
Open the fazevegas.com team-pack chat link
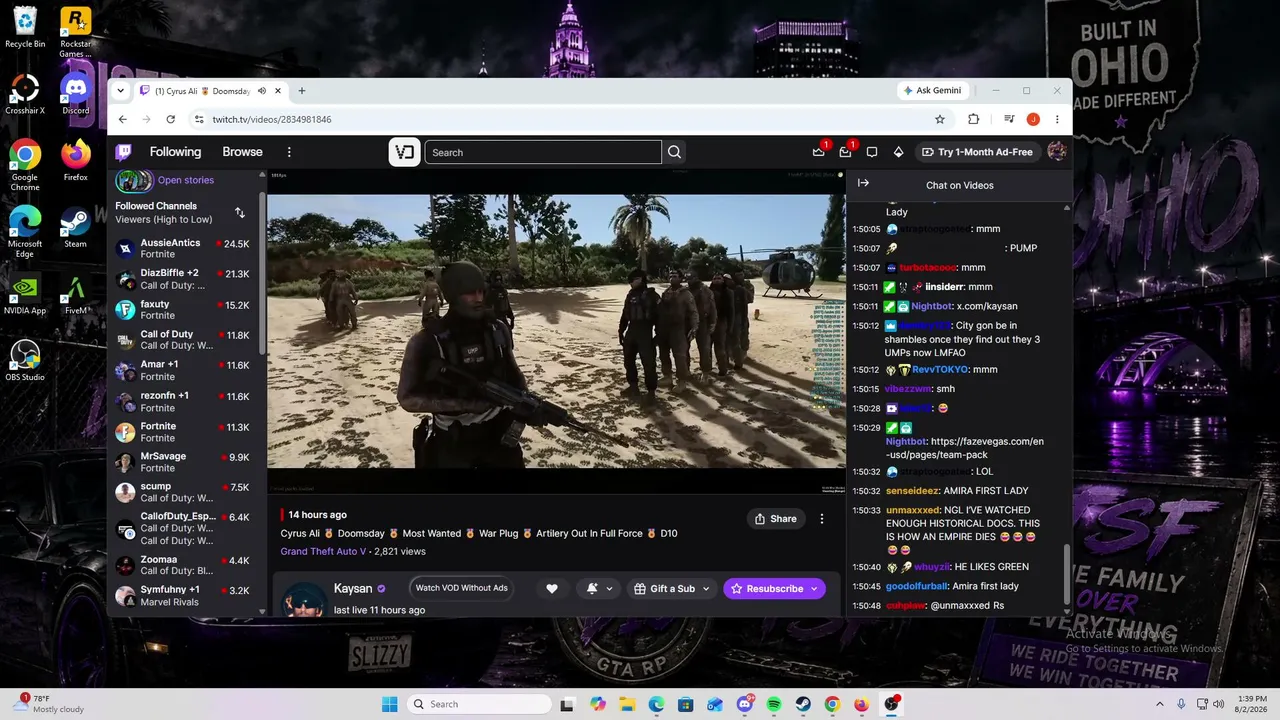964,448
